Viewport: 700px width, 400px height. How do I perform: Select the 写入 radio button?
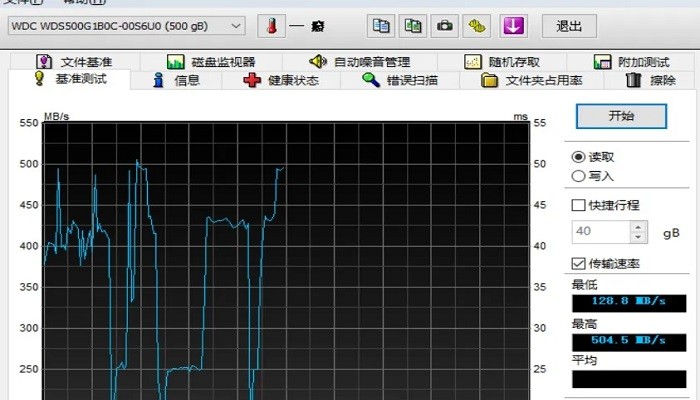tap(578, 176)
